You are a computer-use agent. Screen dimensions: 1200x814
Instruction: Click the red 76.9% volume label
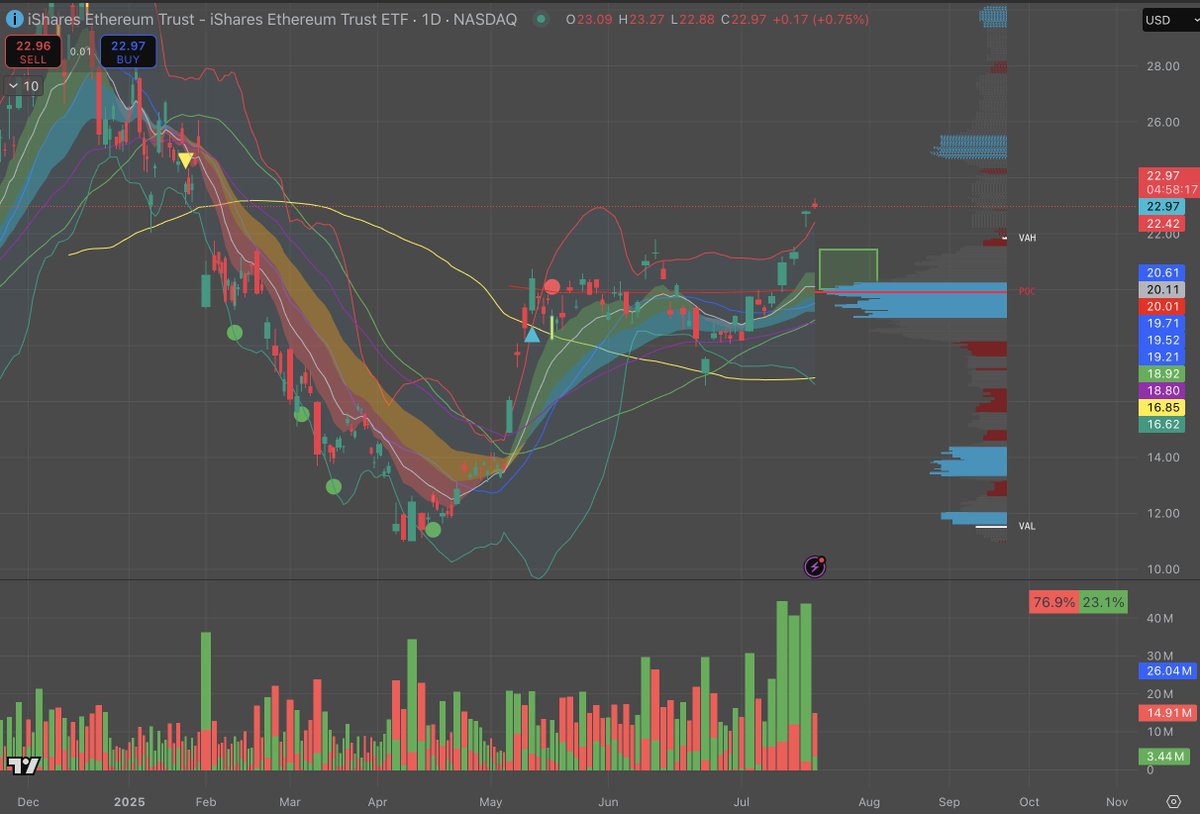[x=1054, y=602]
